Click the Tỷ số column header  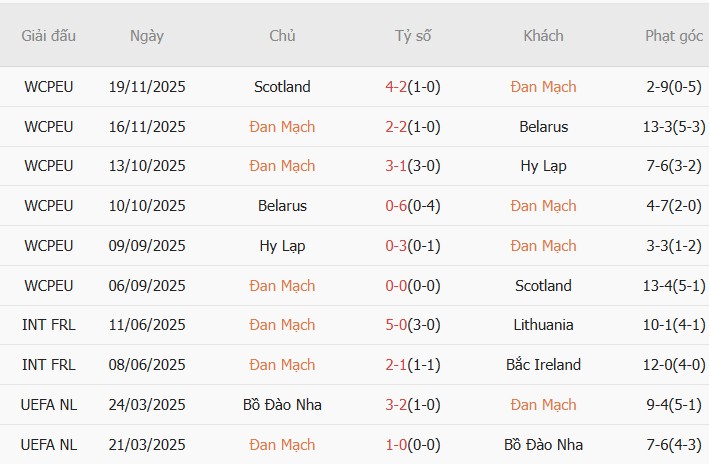click(413, 36)
